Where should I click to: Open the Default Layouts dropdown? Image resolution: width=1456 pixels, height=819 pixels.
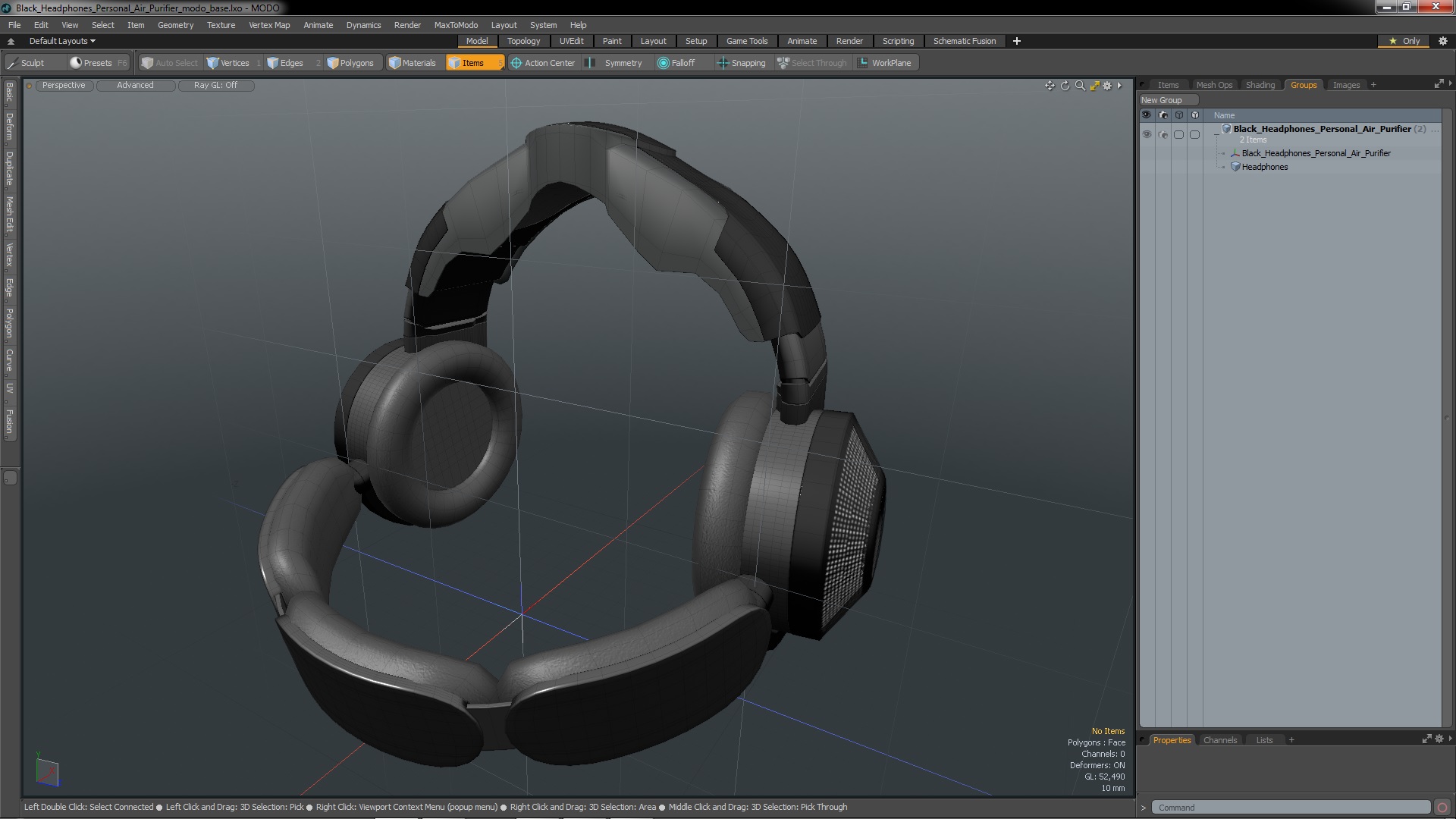[62, 41]
